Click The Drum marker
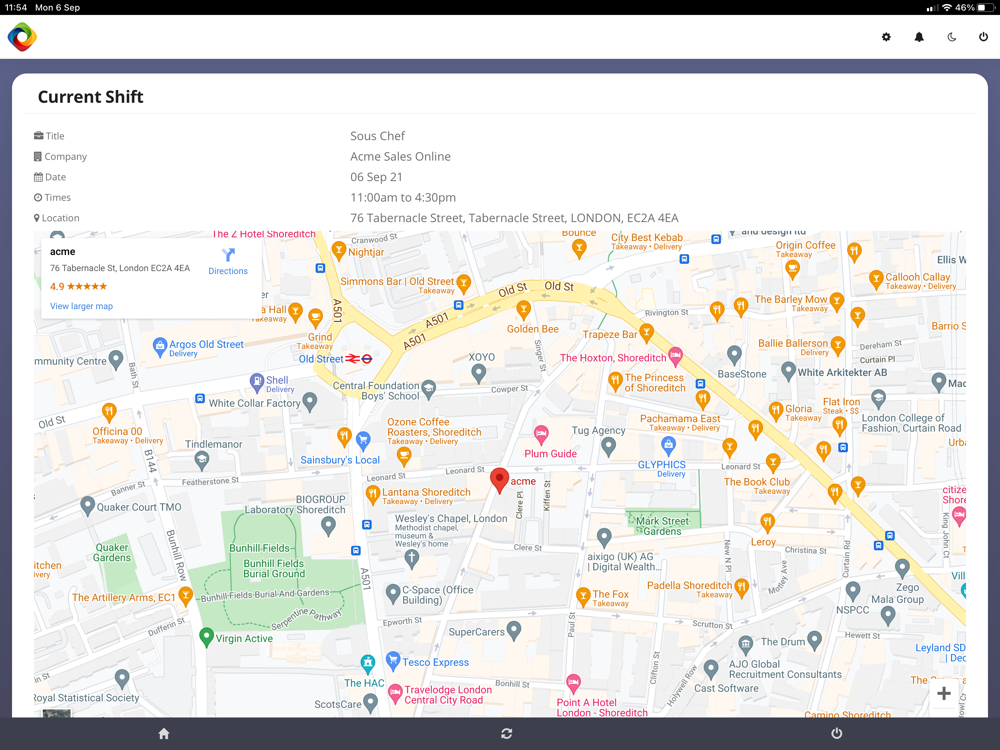Viewport: 1000px width, 750px height. pyautogui.click(x=814, y=640)
